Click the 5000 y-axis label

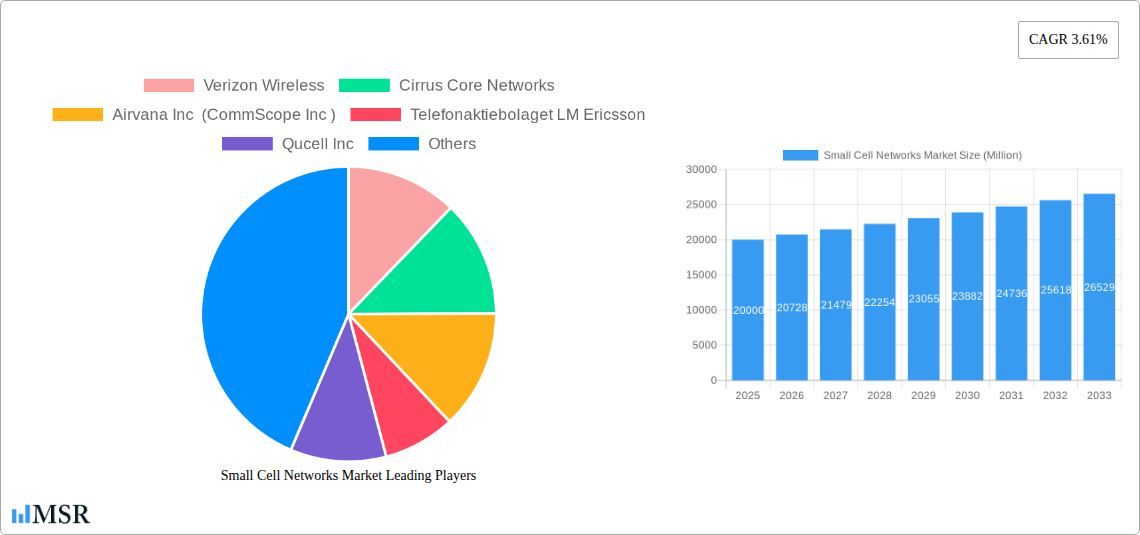(705, 345)
